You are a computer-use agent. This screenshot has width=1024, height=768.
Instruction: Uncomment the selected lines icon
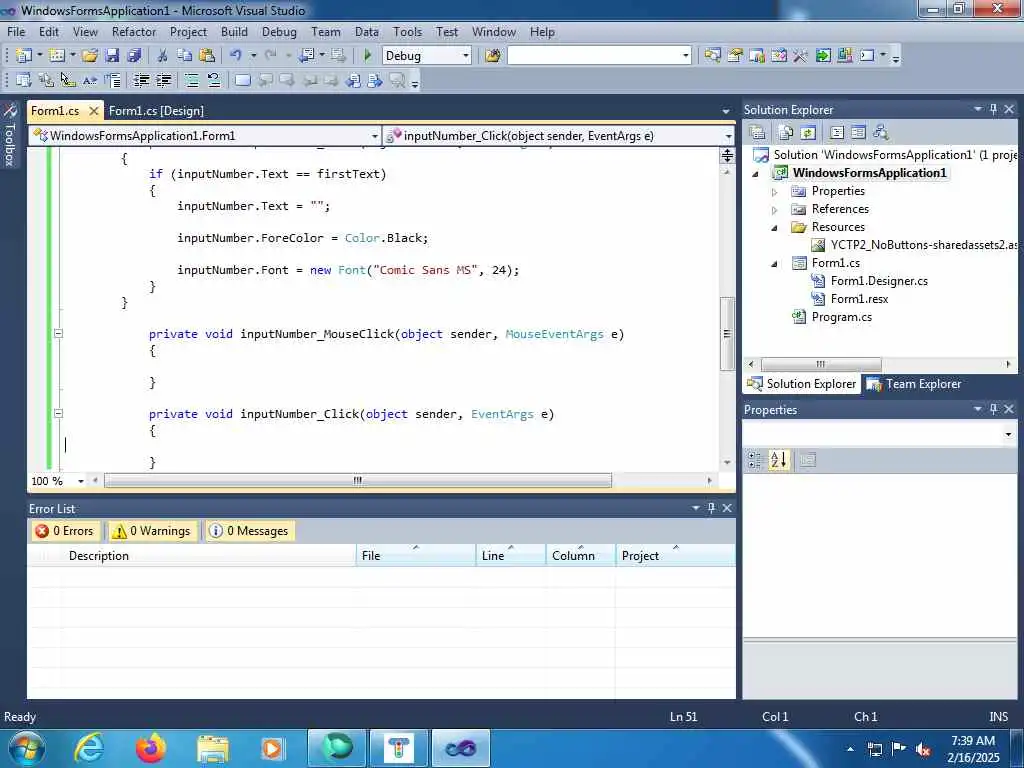214,80
